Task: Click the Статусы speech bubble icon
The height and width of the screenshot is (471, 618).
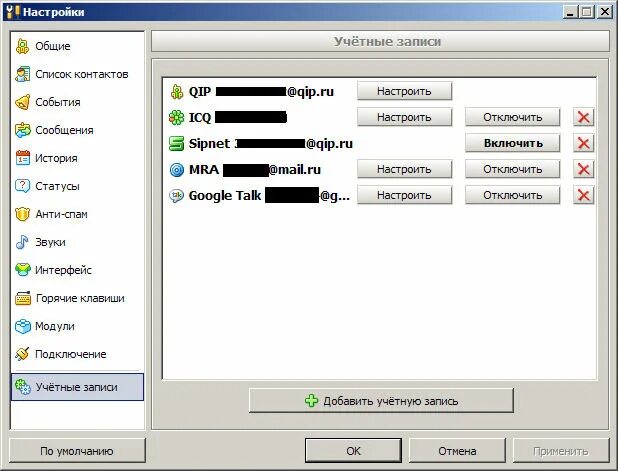Action: click(22, 186)
